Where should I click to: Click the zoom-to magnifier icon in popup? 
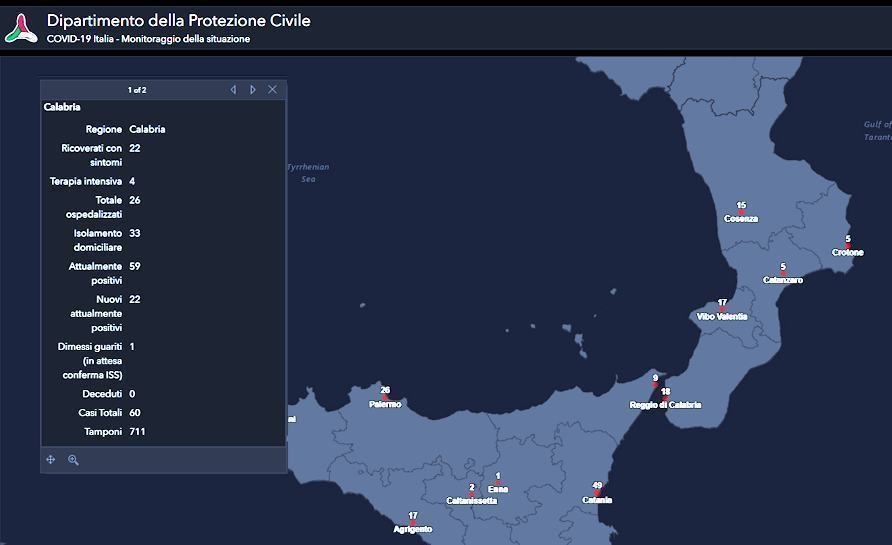[73, 460]
